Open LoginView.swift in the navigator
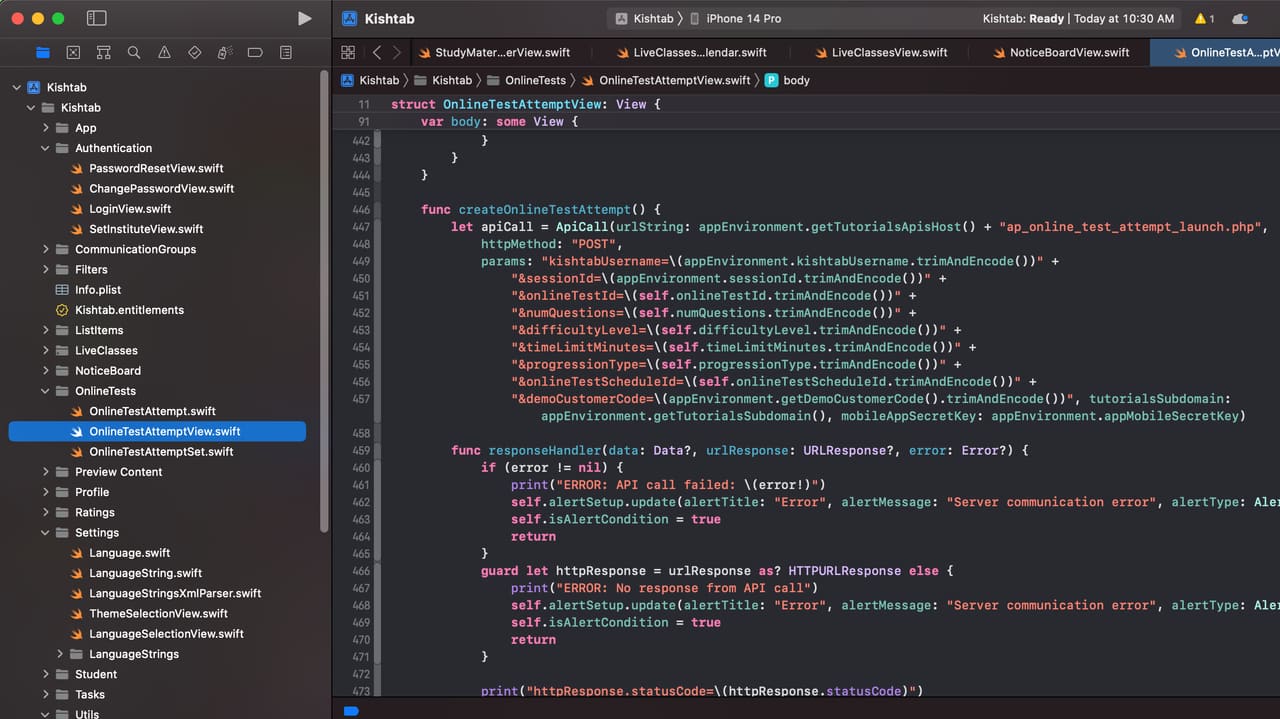Image resolution: width=1280 pixels, height=719 pixels. 130,209
